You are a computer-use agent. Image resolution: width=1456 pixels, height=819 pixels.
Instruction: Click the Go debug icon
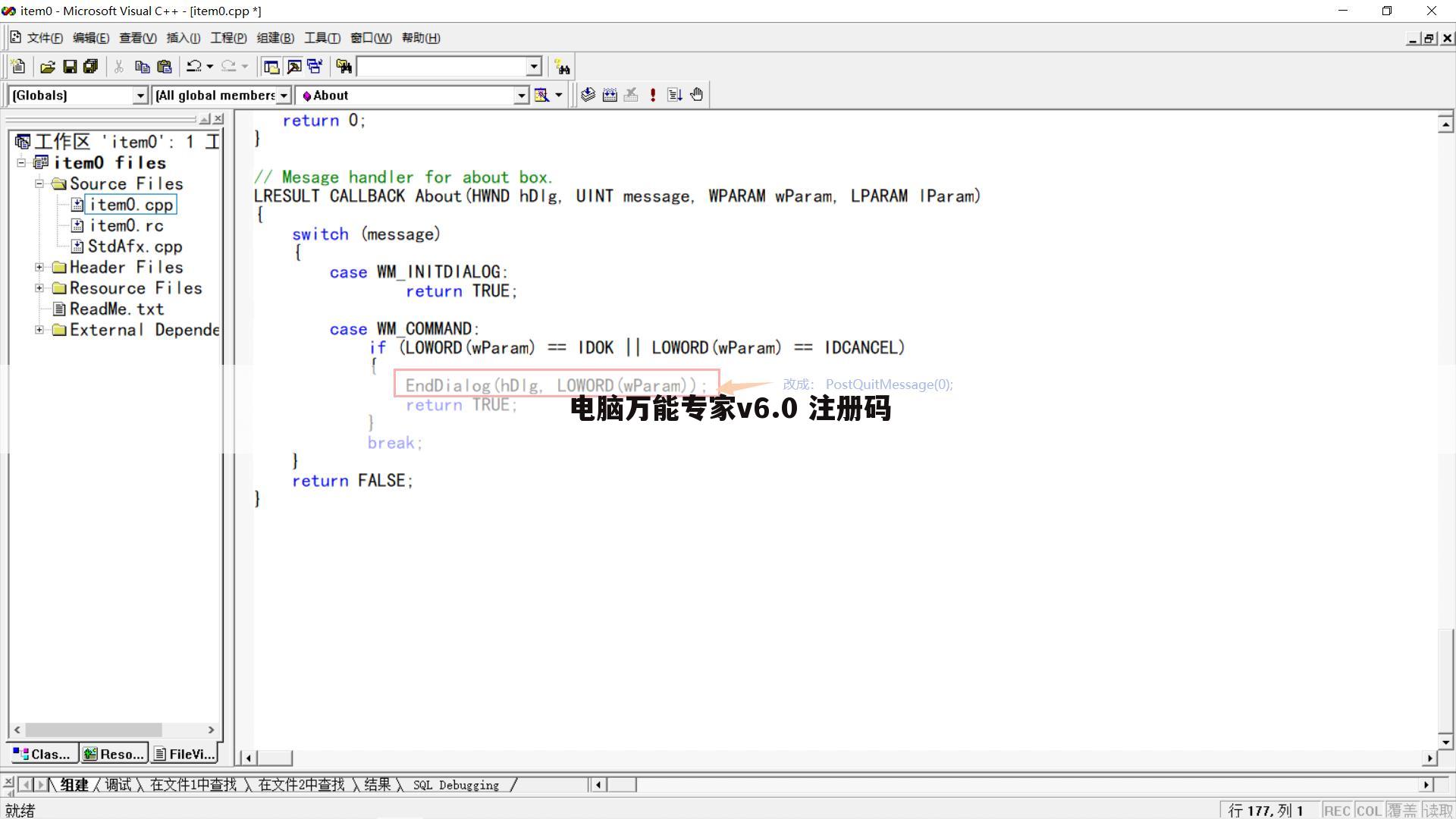pyautogui.click(x=675, y=95)
